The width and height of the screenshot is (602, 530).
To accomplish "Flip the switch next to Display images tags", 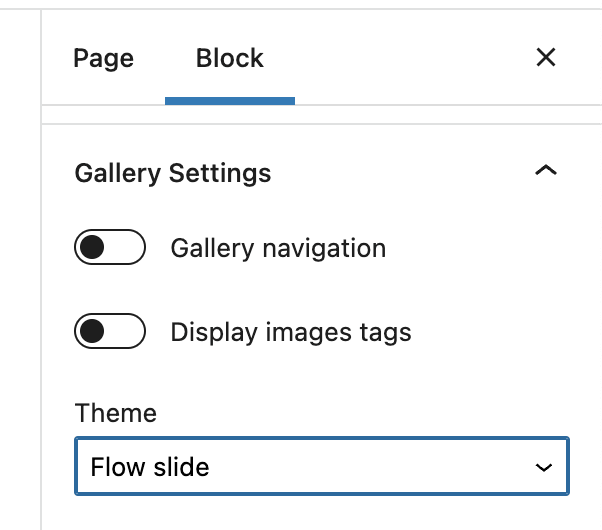I will tap(110, 332).
